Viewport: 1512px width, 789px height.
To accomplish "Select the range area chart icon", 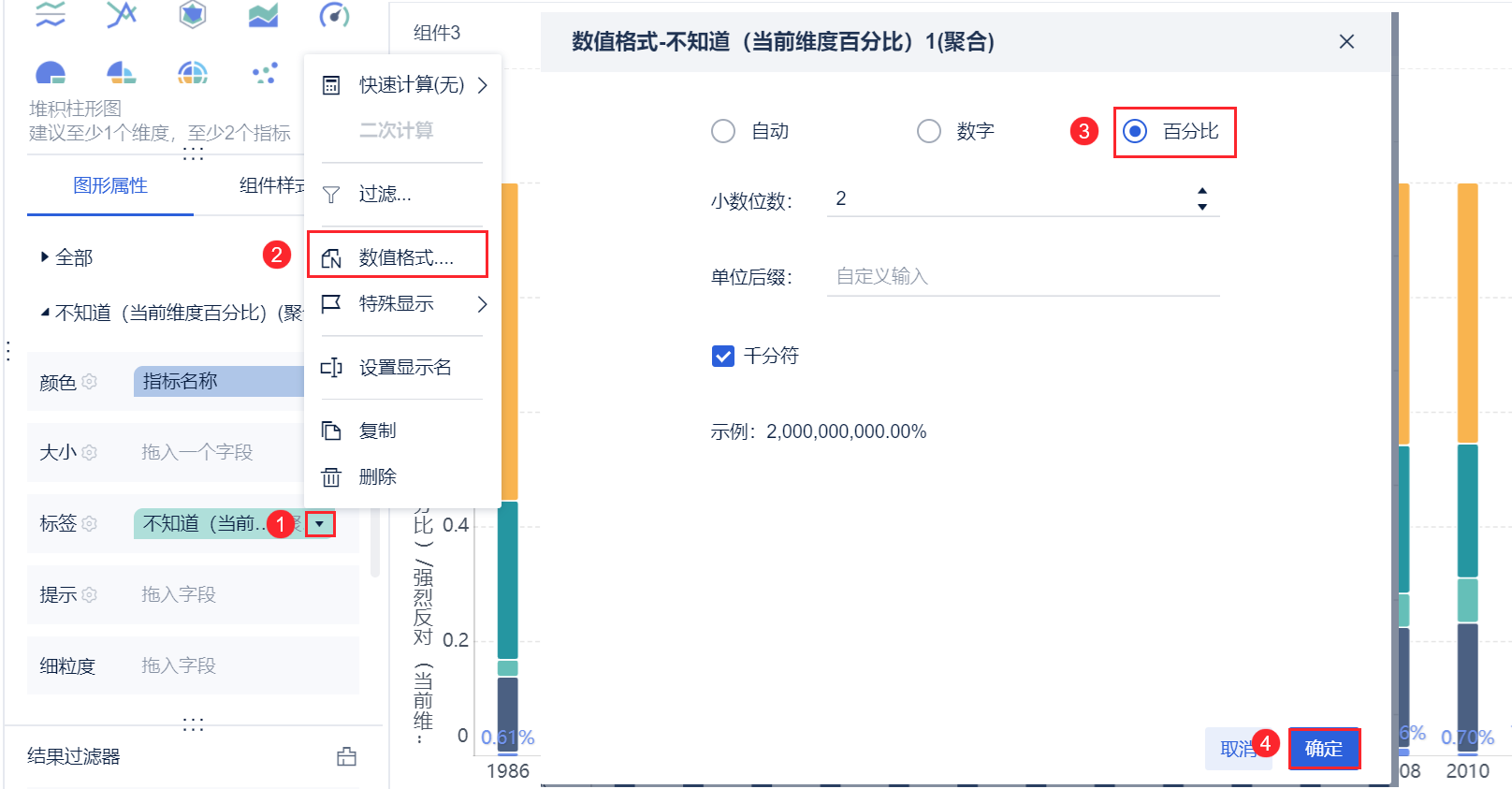I will (x=51, y=14).
